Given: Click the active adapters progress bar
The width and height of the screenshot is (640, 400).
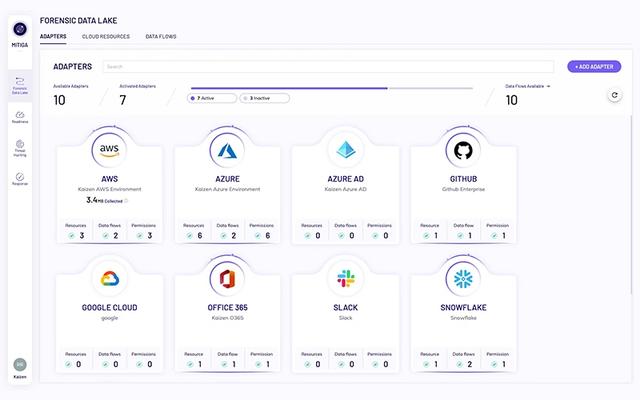Looking at the screenshot, I should (x=288, y=88).
